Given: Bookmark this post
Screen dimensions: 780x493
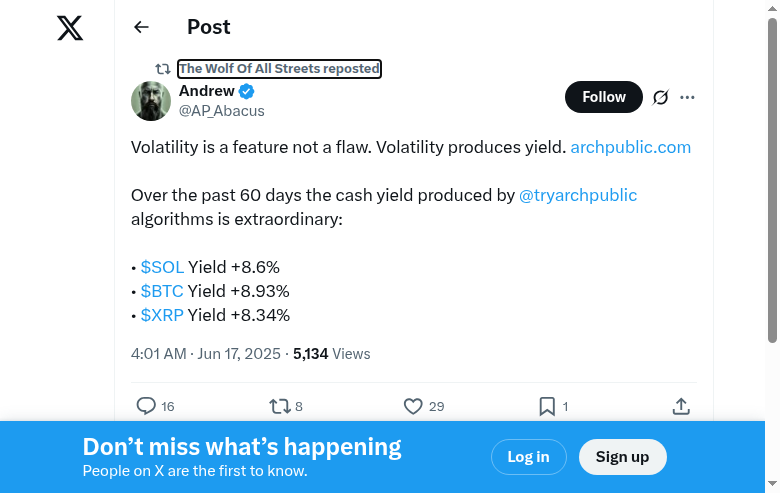Looking at the screenshot, I should (x=547, y=406).
